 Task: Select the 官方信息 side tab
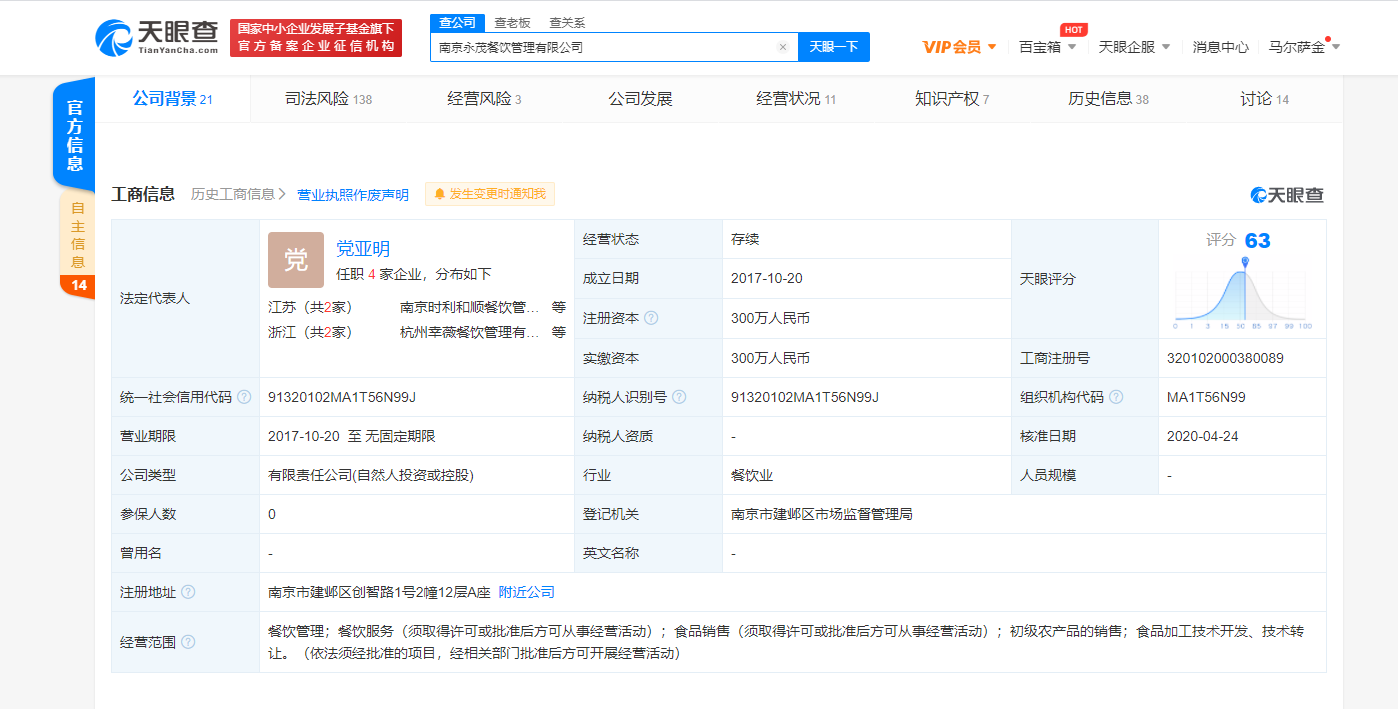pyautogui.click(x=74, y=135)
